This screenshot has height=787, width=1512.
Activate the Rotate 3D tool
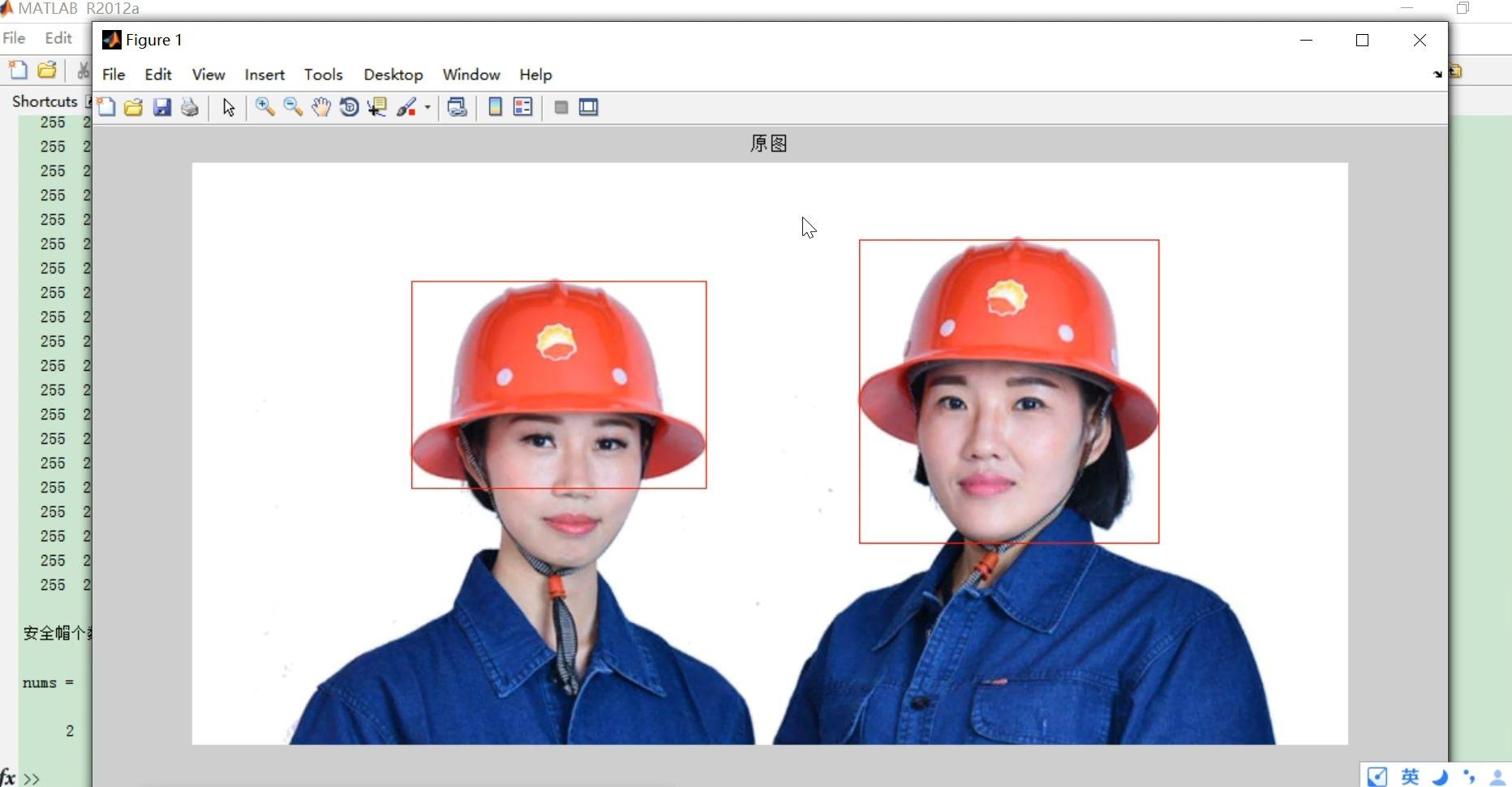click(349, 107)
